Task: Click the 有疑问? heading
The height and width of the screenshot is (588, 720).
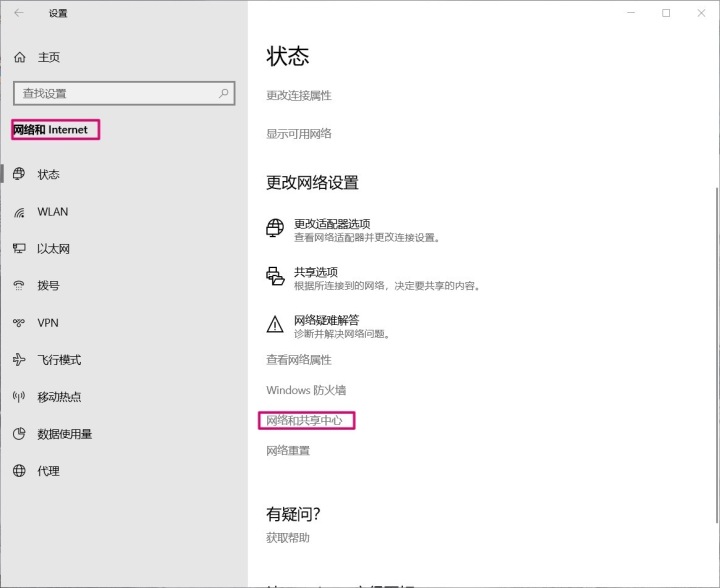Action: (293, 514)
